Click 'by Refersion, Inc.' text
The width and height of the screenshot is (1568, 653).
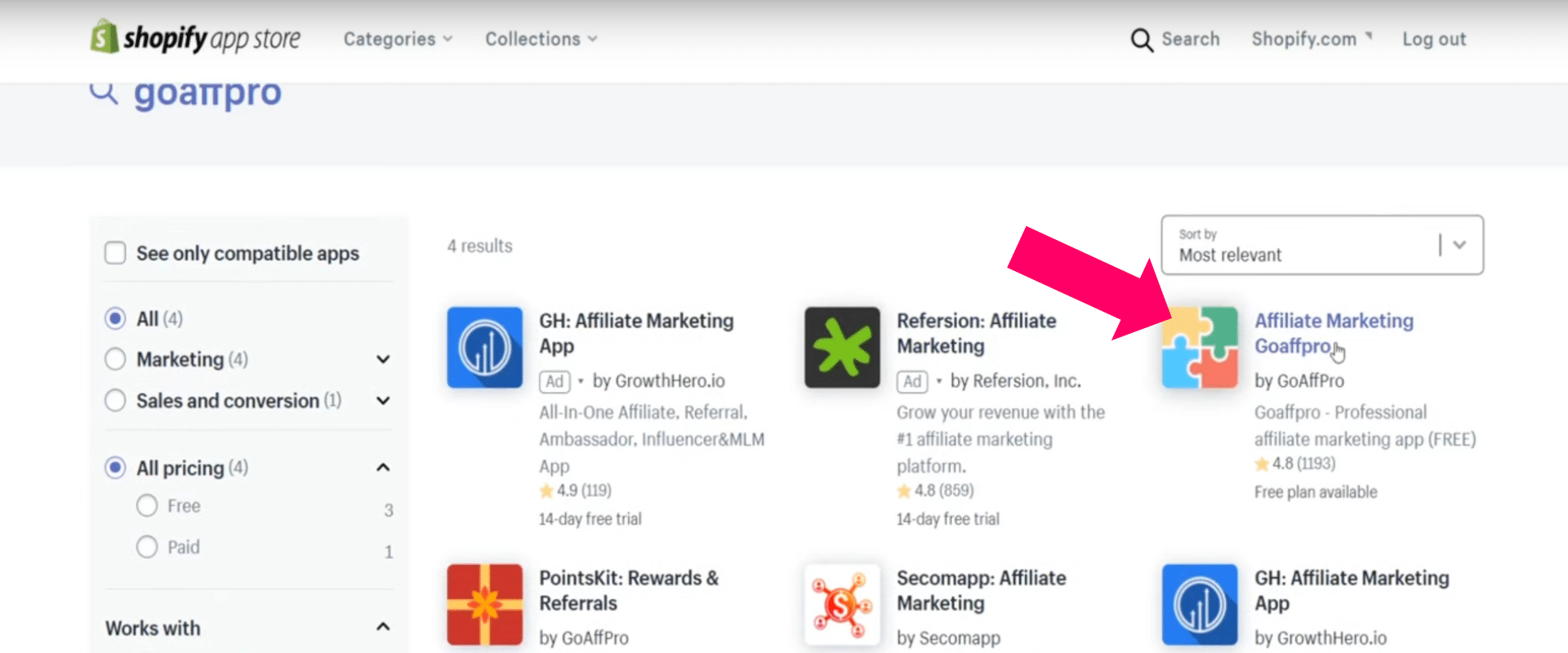[x=1015, y=381]
